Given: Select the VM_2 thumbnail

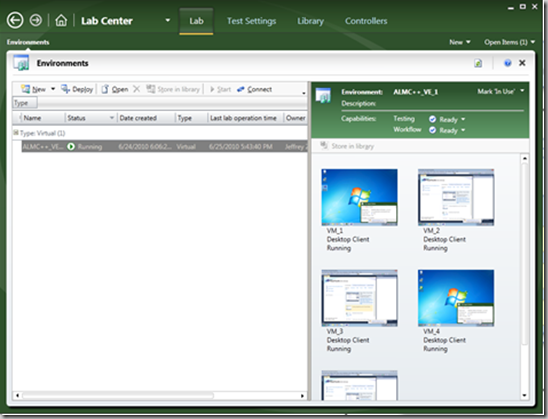Looking at the screenshot, I should [456, 197].
